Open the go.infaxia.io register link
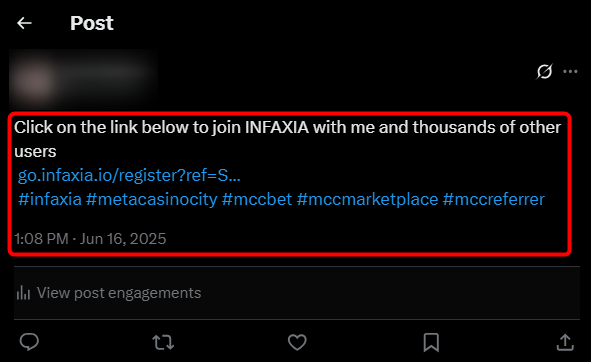The height and width of the screenshot is (362, 591). [129, 175]
